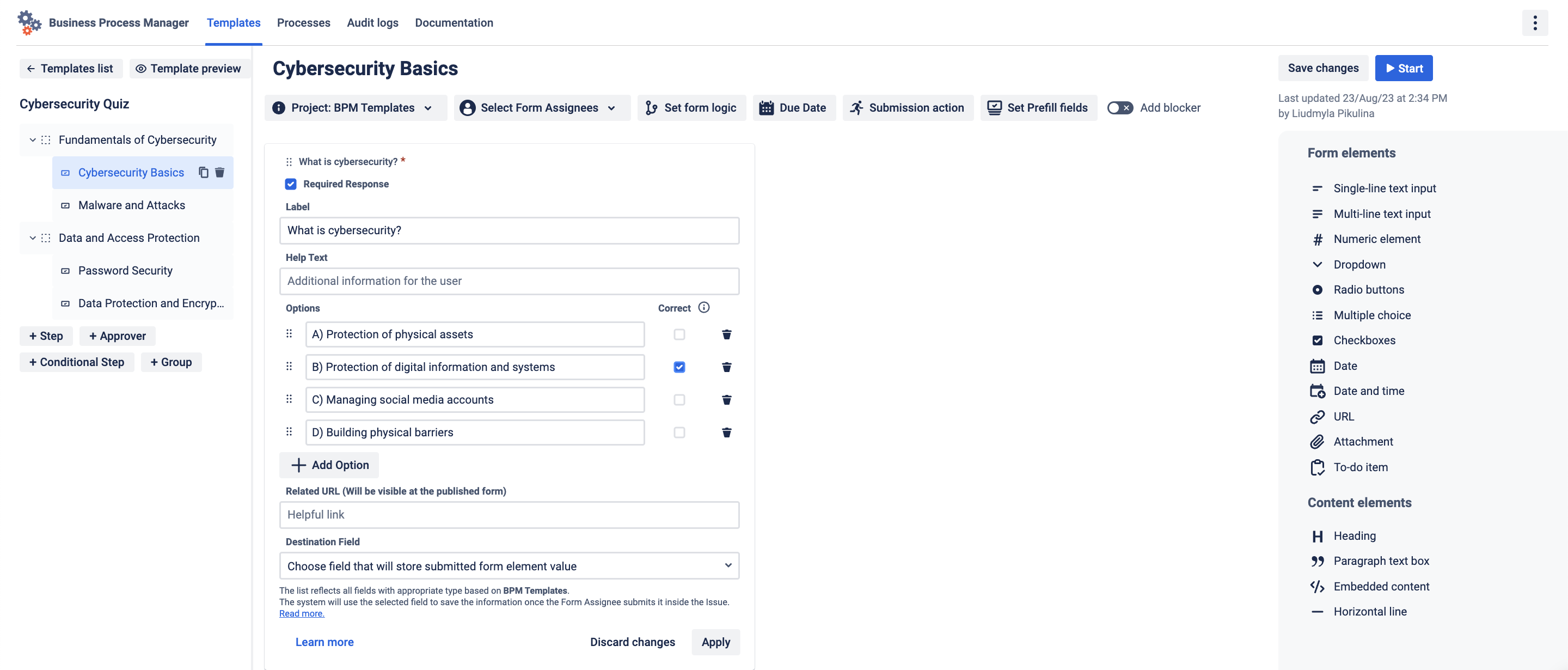Open the Destination Field dropdown

pyautogui.click(x=509, y=566)
